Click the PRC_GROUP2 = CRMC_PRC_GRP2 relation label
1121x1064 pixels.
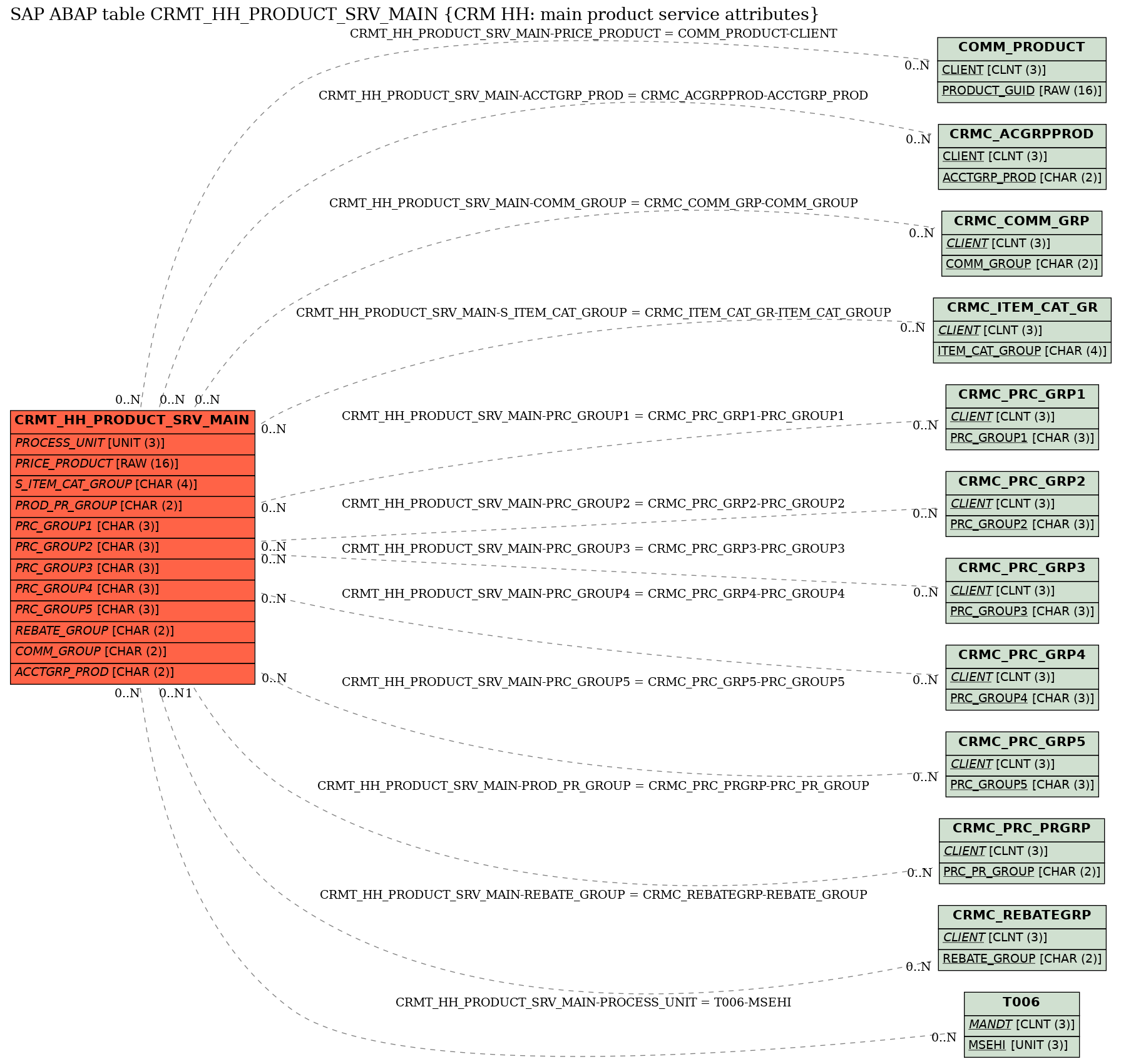[x=593, y=504]
